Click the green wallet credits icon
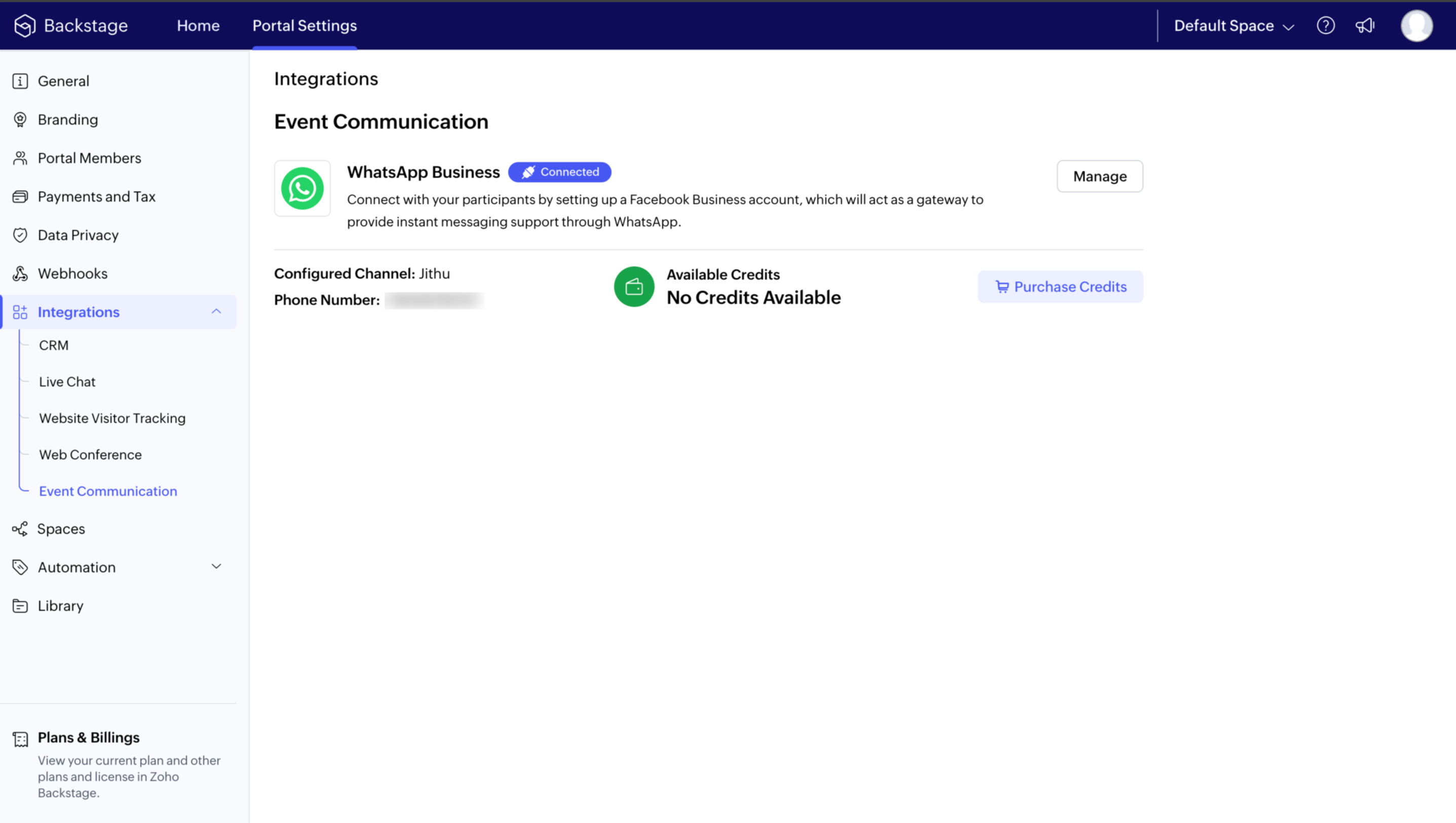This screenshot has width=1456, height=823. (634, 287)
